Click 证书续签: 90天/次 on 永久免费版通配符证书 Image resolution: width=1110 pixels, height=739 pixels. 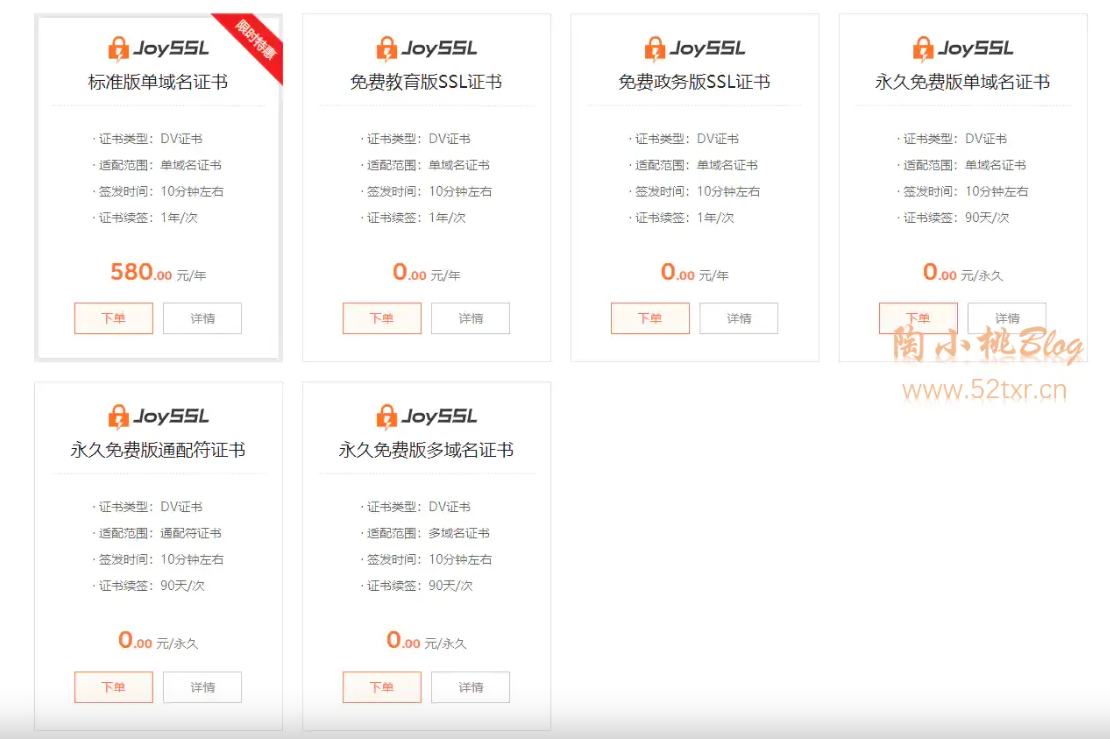(x=149, y=585)
